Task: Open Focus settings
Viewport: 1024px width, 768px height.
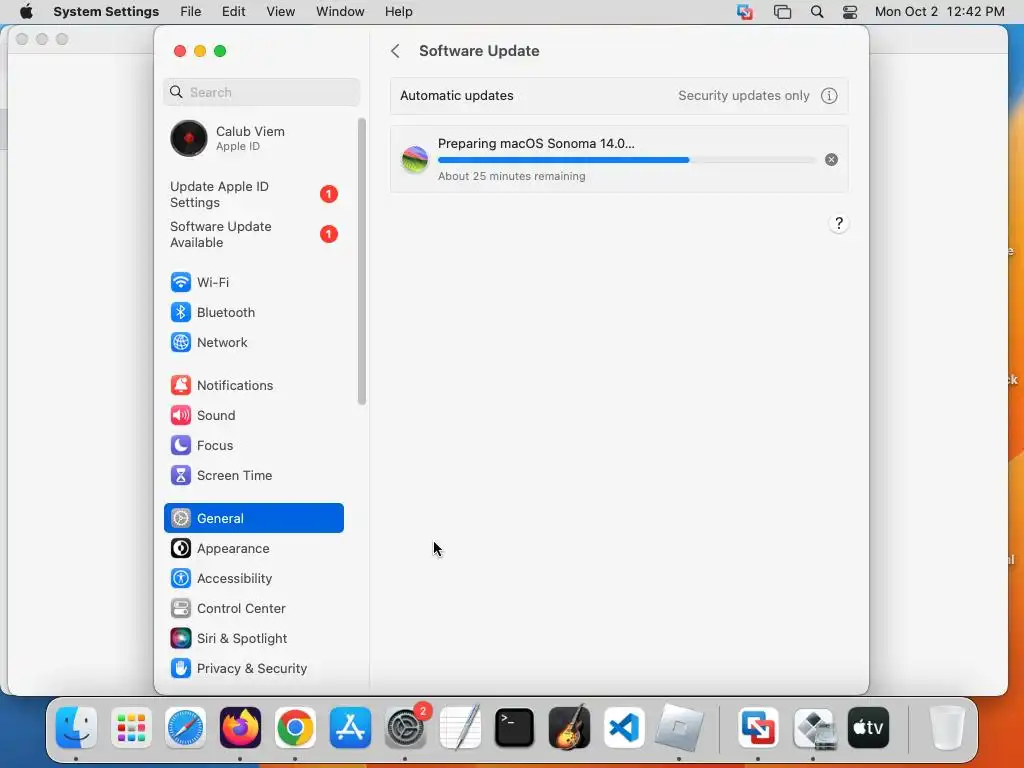Action: click(253, 445)
